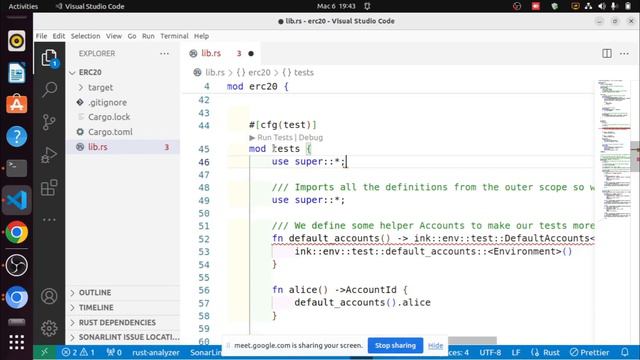Open the Accounts menu icon

point(49,296)
